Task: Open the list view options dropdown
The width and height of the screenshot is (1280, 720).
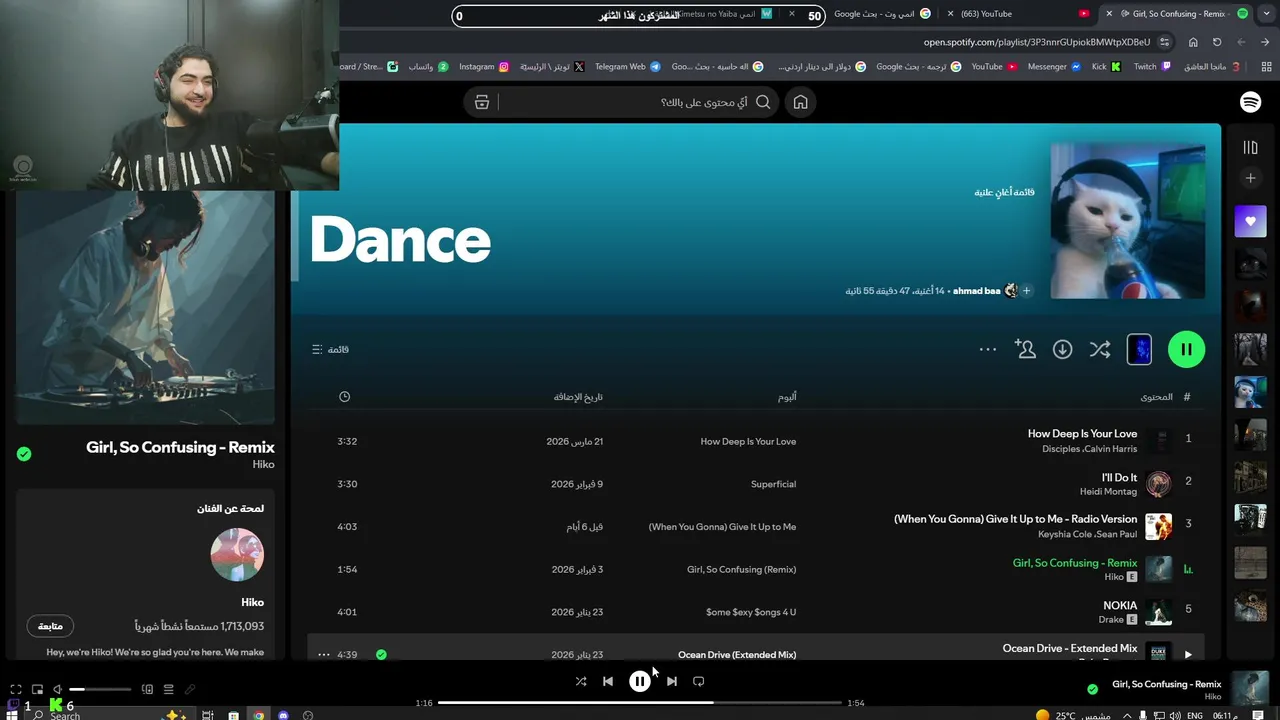Action: click(x=330, y=349)
